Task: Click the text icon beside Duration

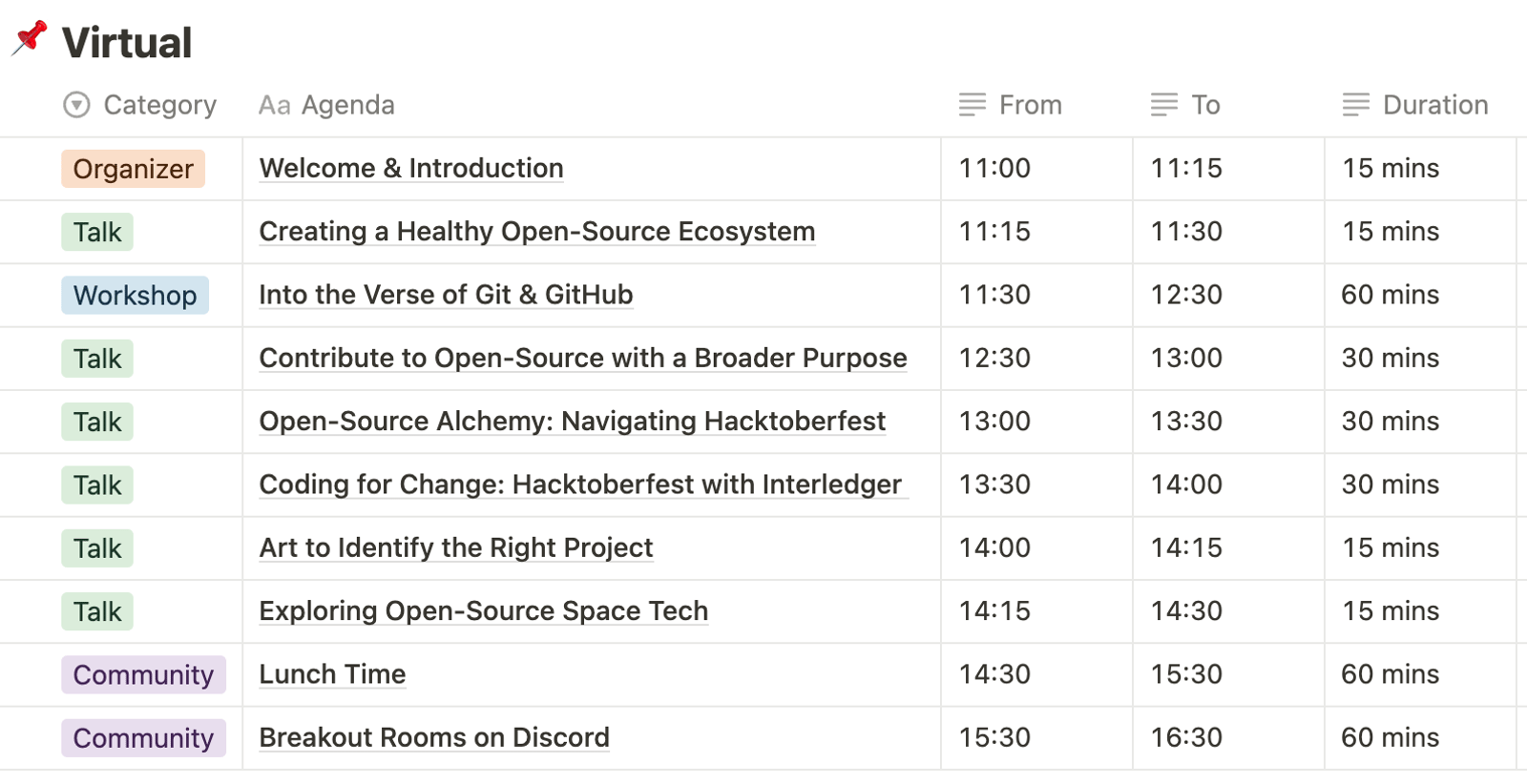Action: click(x=1356, y=105)
